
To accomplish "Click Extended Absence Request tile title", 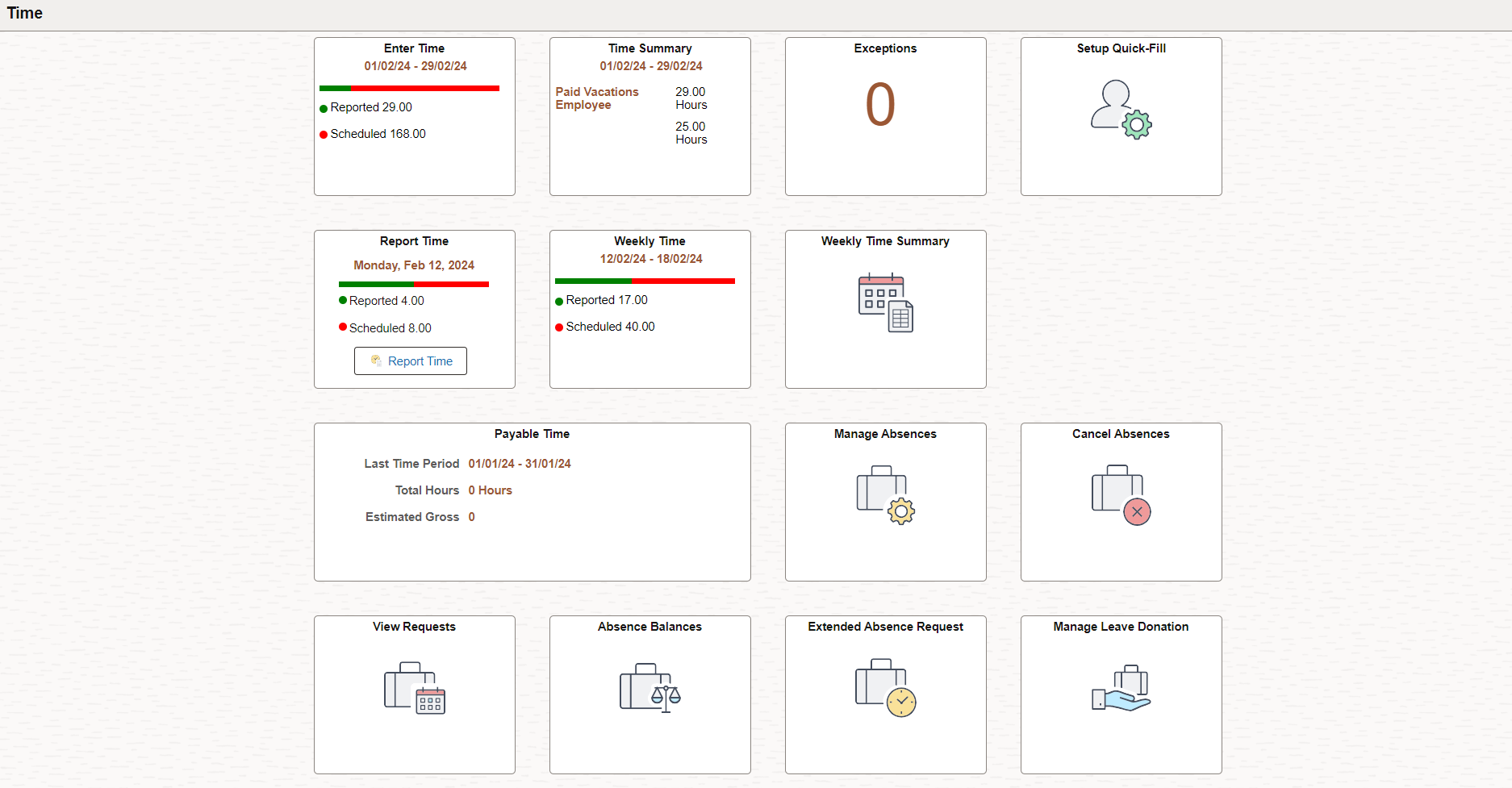I will tap(886, 627).
